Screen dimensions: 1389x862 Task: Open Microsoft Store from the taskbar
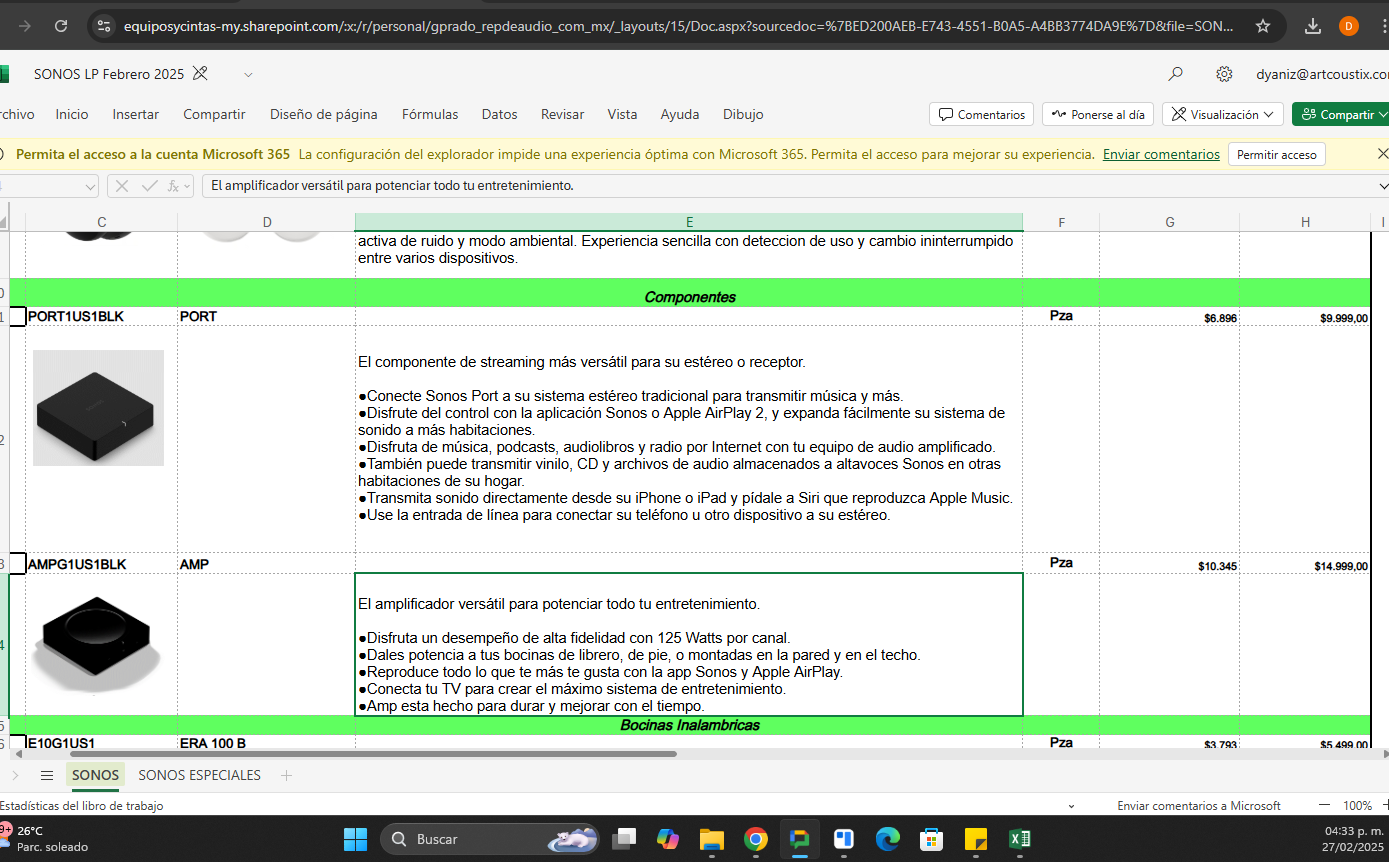pos(932,839)
